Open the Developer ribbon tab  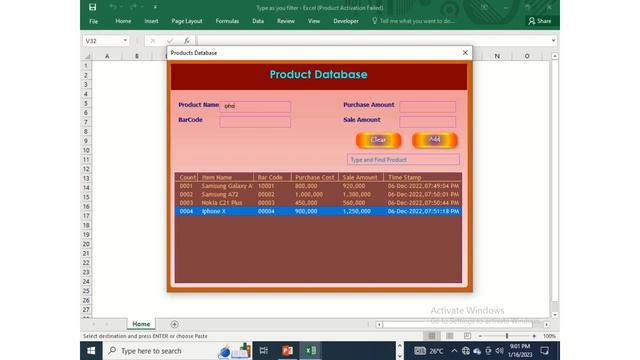point(346,21)
